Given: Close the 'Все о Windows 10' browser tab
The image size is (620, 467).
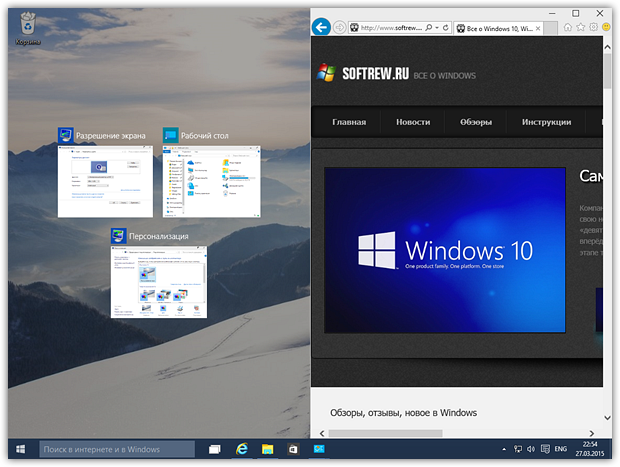Looking at the screenshot, I should pyautogui.click(x=538, y=28).
